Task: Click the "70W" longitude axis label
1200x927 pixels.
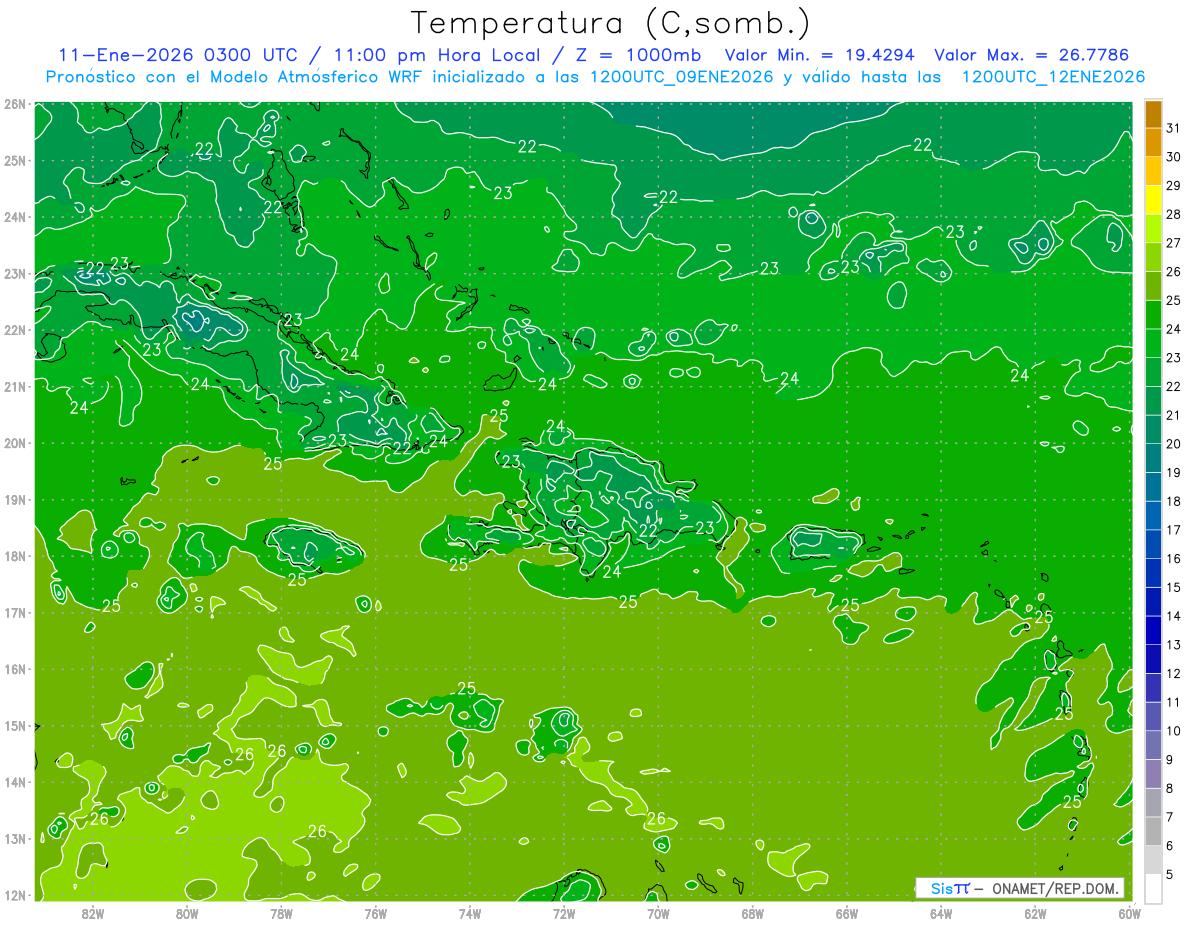Action: pyautogui.click(x=658, y=913)
